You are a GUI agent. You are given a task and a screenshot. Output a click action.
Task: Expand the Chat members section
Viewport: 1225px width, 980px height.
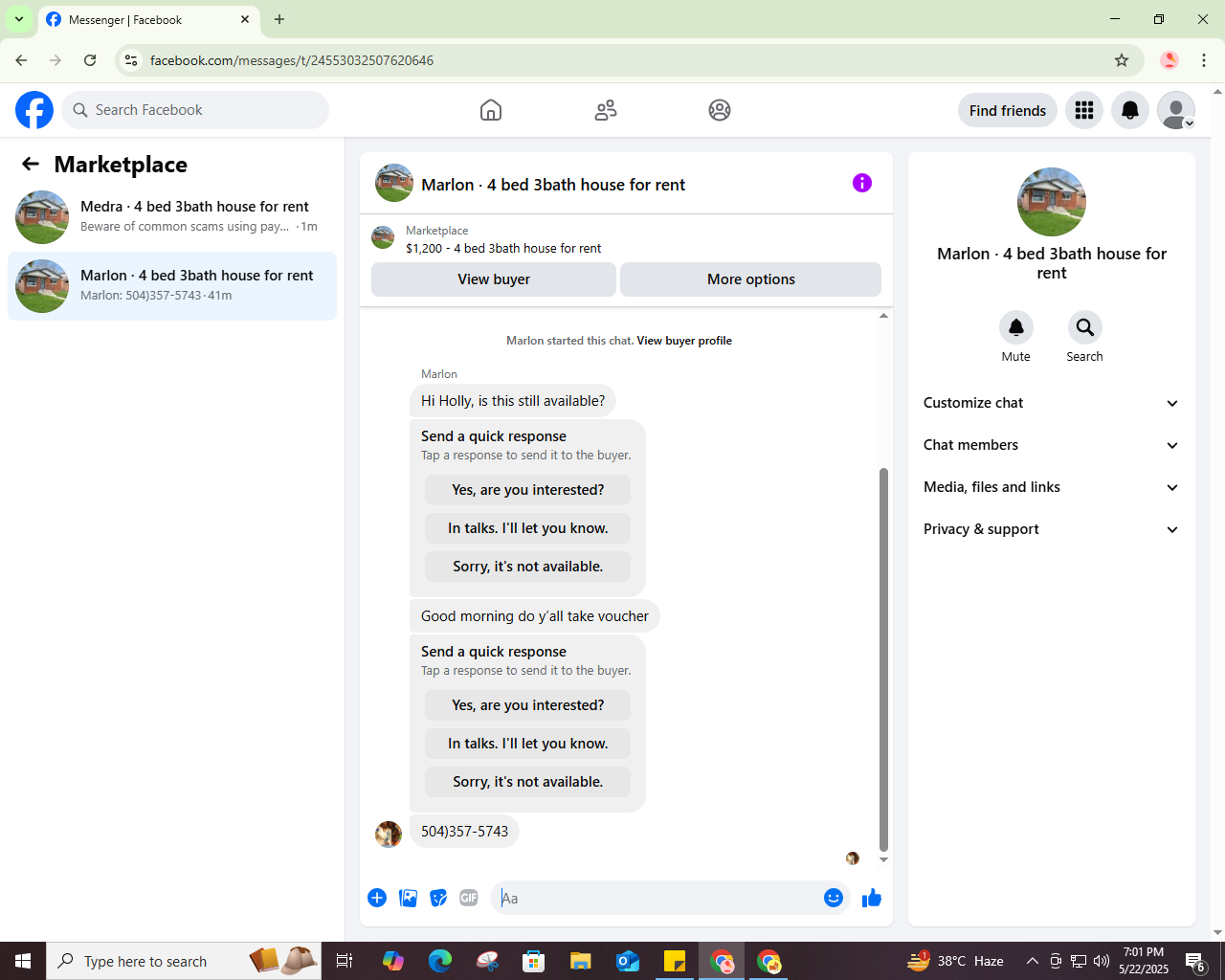pos(1052,445)
